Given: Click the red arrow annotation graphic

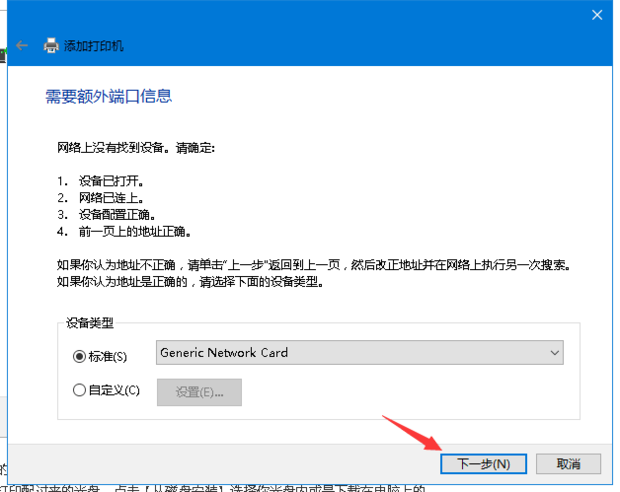Looking at the screenshot, I should pyautogui.click(x=410, y=433).
